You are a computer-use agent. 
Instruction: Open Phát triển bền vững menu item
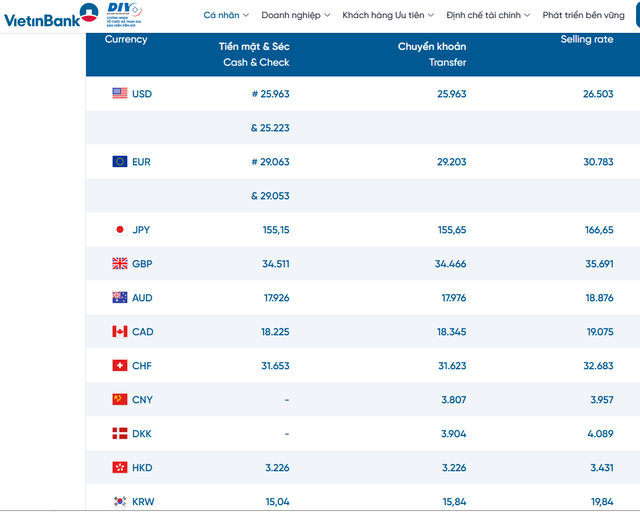pyautogui.click(x=583, y=15)
